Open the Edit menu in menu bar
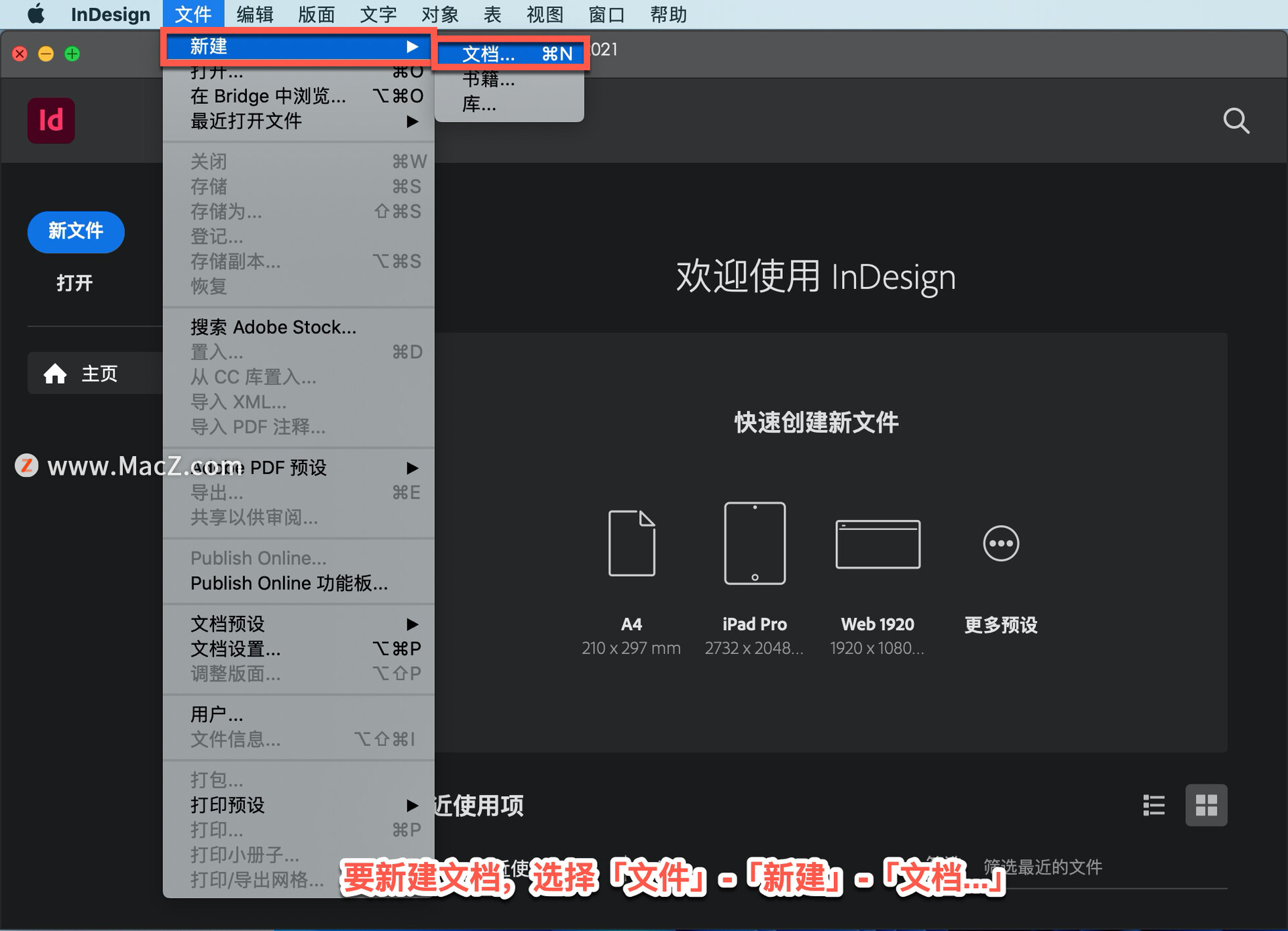Screen dimensions: 1288x931 (255, 14)
